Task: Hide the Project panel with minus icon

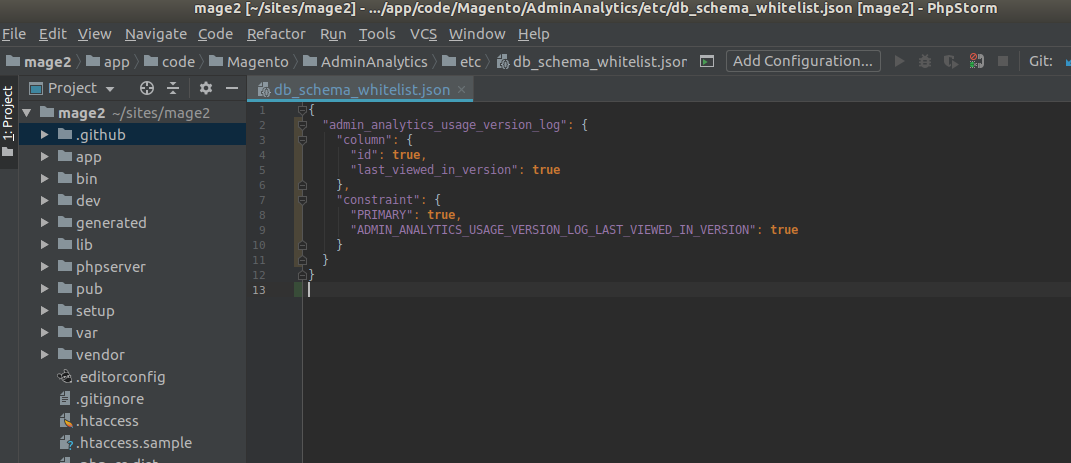Action: pos(232,88)
